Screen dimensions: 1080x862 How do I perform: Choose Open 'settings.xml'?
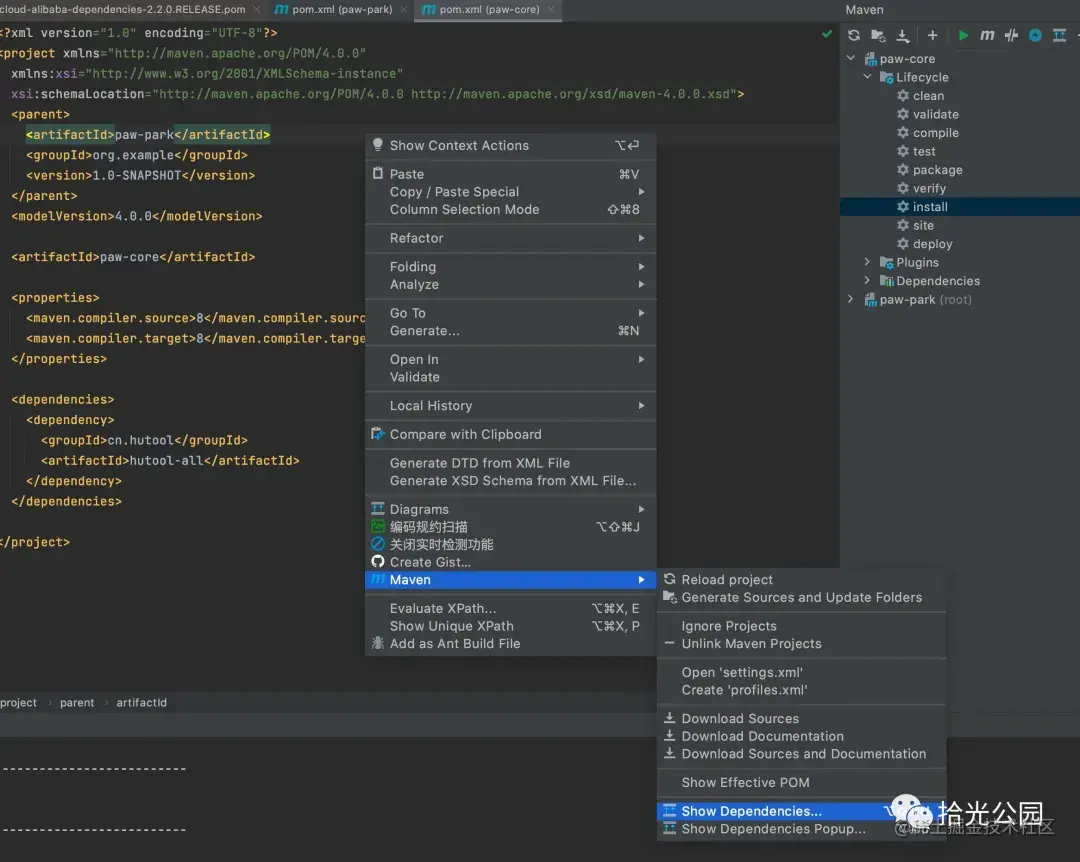[802, 673]
